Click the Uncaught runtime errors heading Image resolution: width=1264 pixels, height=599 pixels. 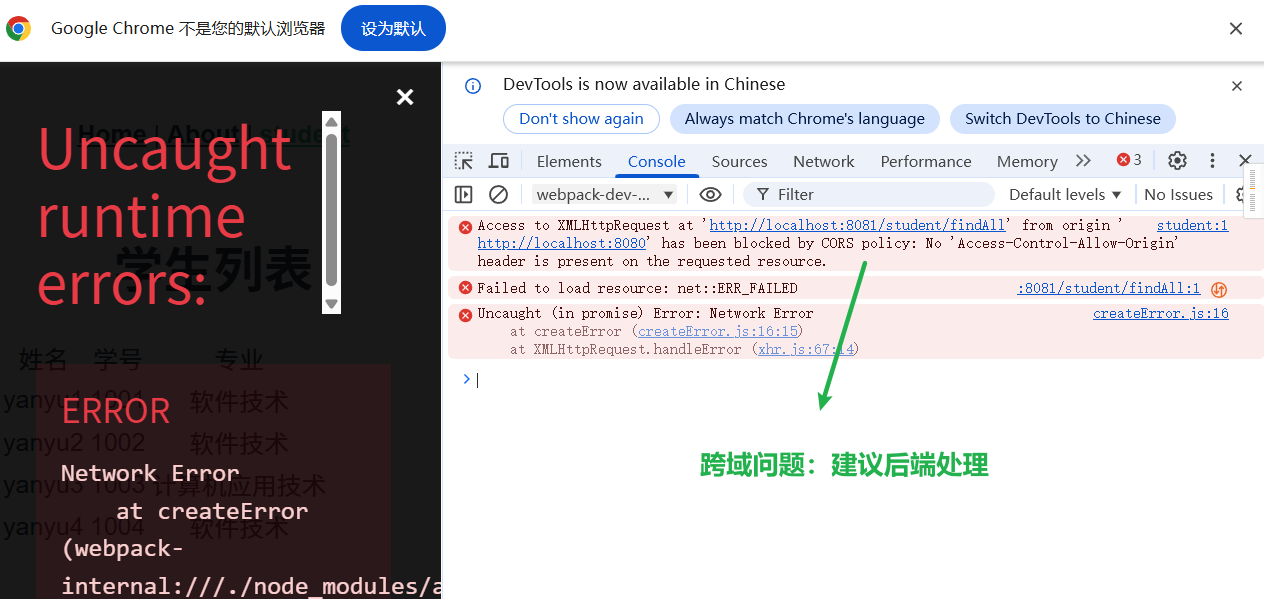[164, 216]
